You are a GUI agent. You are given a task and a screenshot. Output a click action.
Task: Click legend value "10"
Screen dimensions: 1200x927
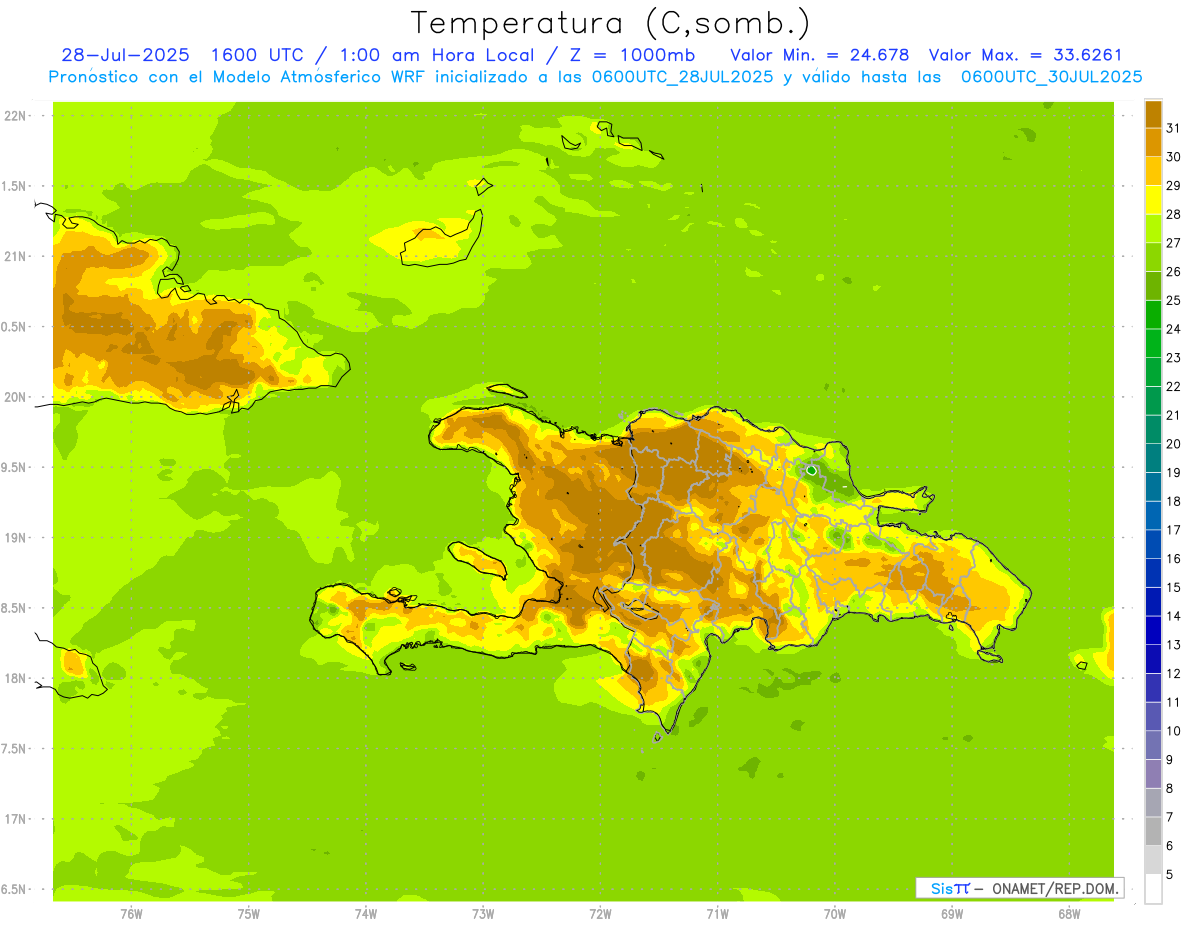1173,731
